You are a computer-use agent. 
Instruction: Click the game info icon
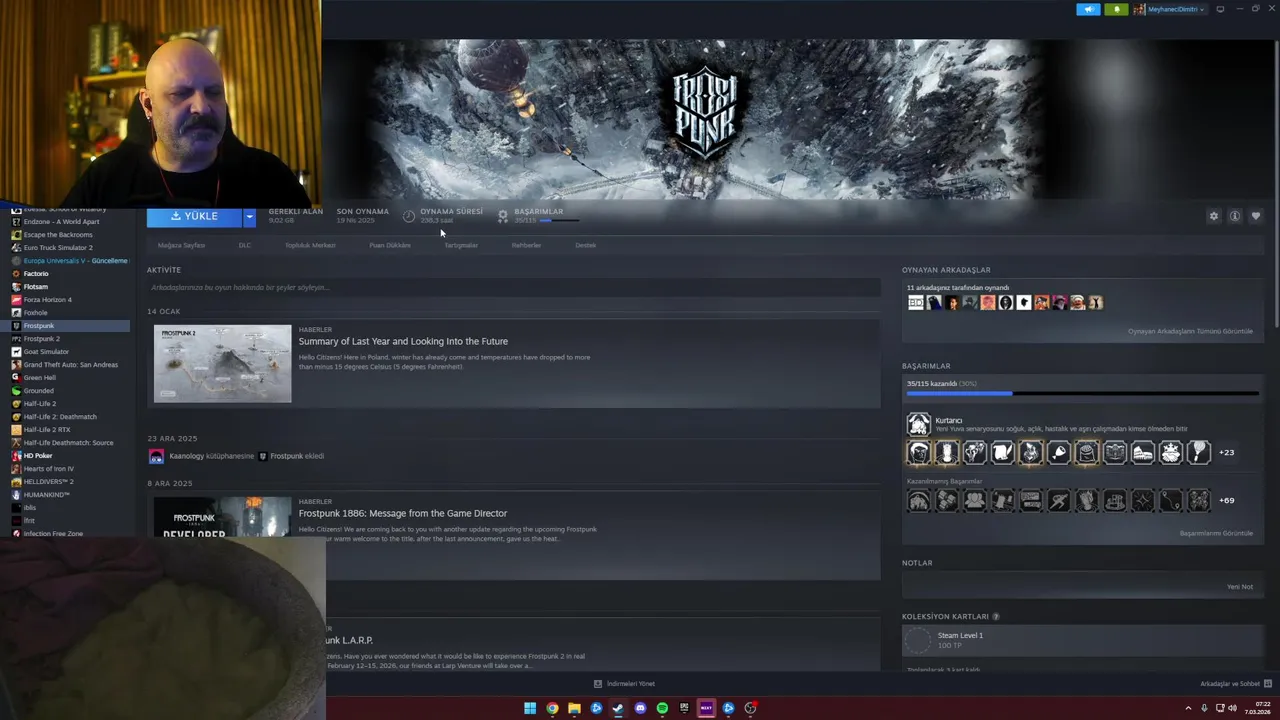coord(1235,216)
